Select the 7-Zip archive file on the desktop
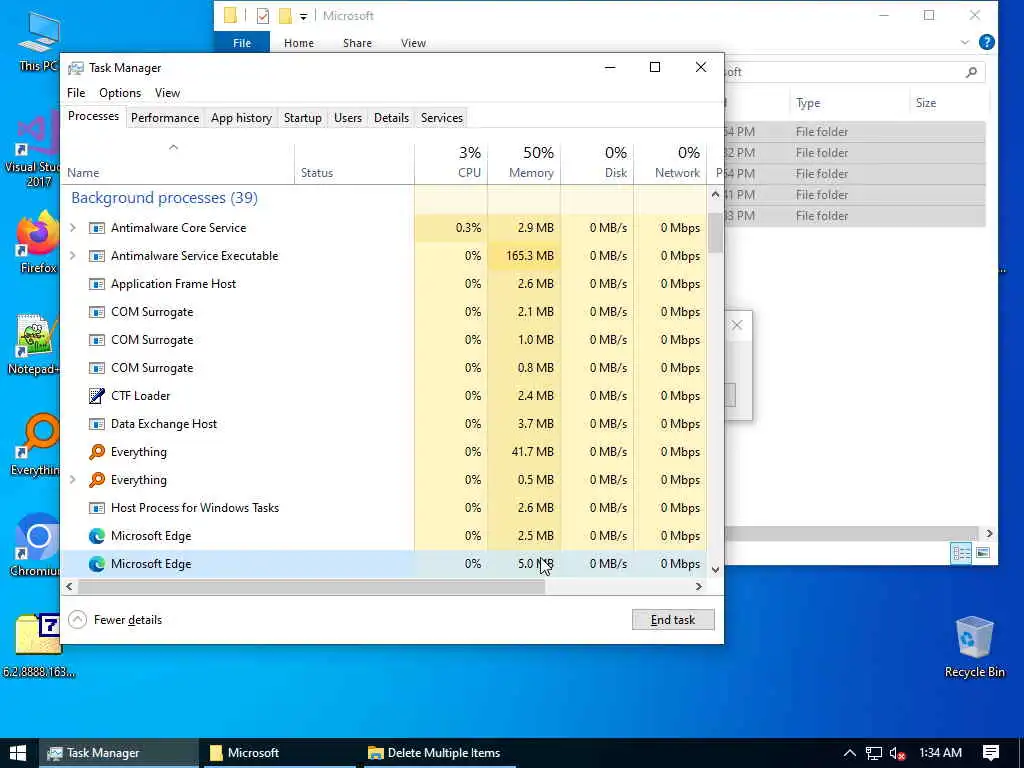 tap(38, 643)
